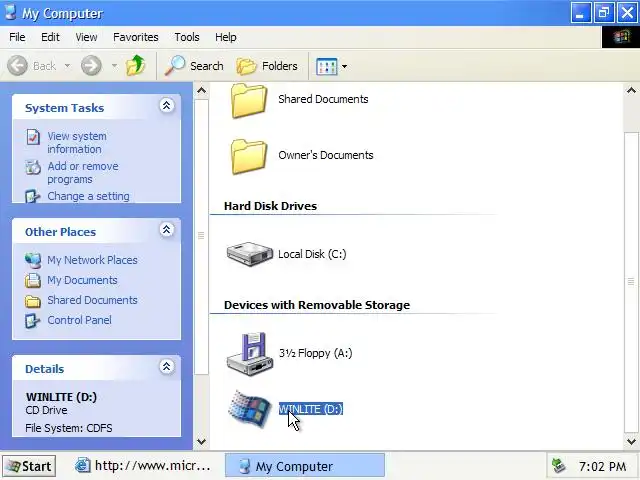Open the Tools menu
Screen dimensions: 640x480
[x=187, y=37]
